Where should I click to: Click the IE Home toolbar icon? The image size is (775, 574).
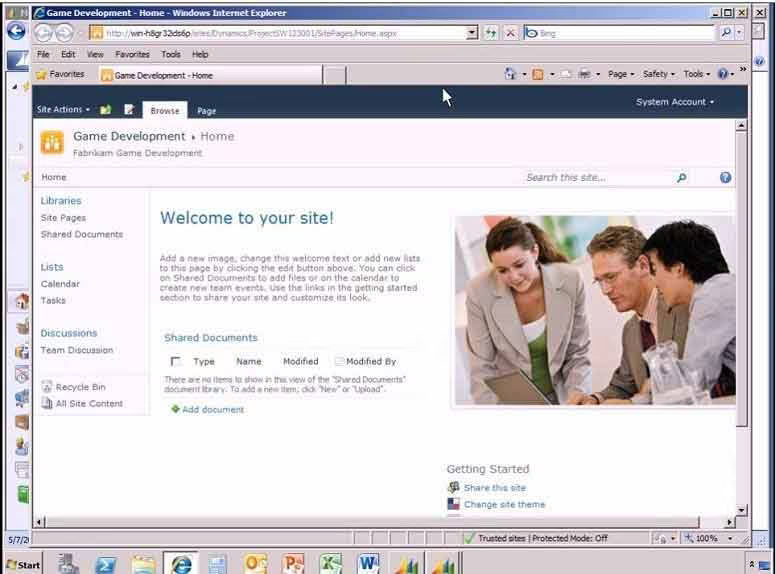pos(510,74)
